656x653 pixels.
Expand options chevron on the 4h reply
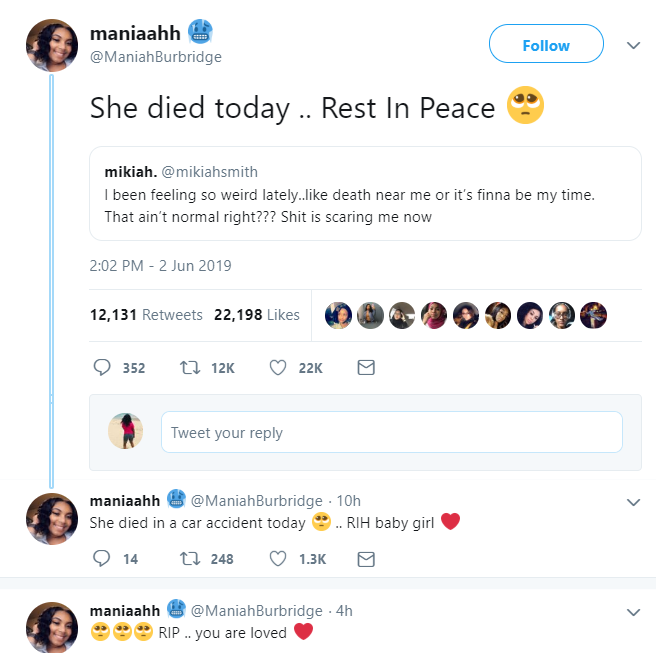coord(632,612)
